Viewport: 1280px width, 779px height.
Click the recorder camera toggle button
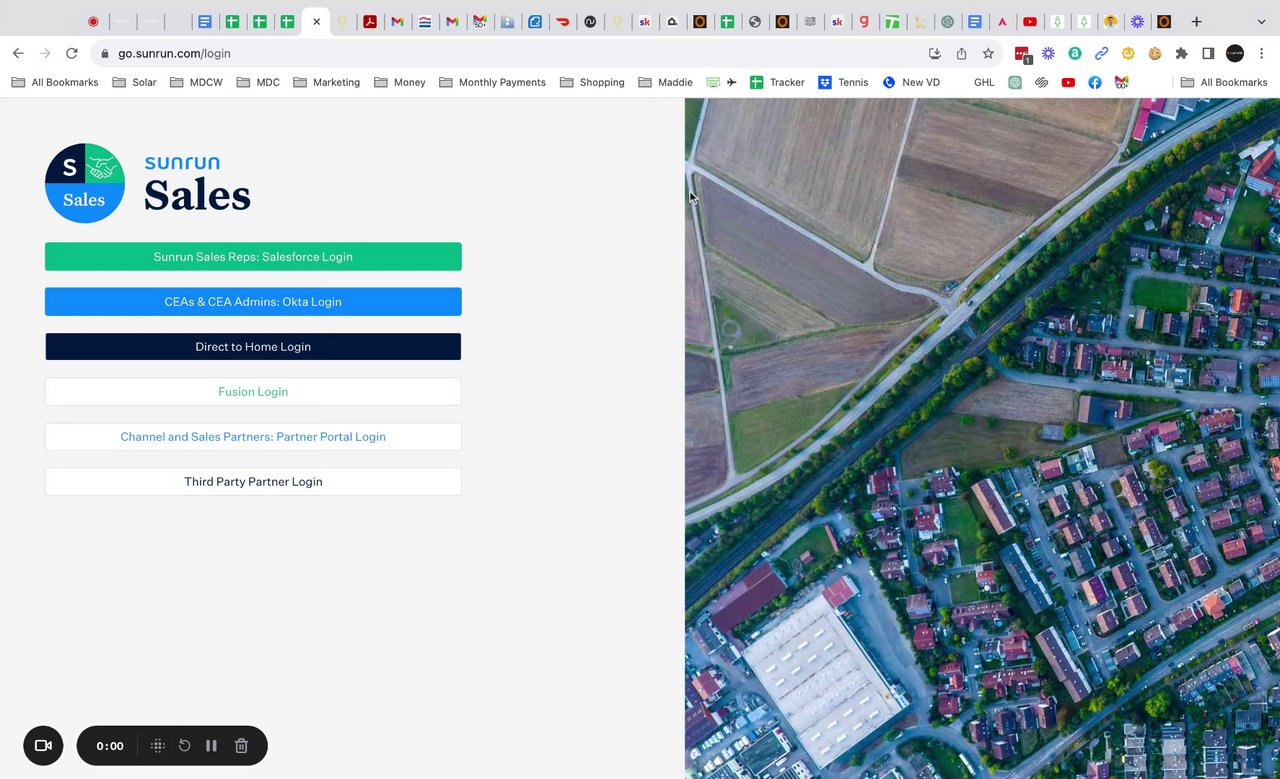click(x=43, y=746)
